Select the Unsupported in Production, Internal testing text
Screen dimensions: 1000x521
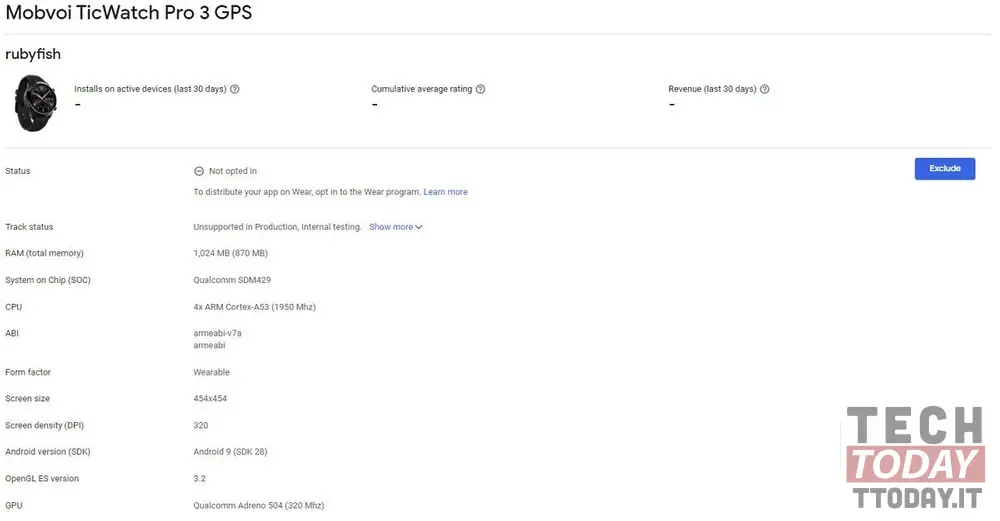click(x=277, y=227)
